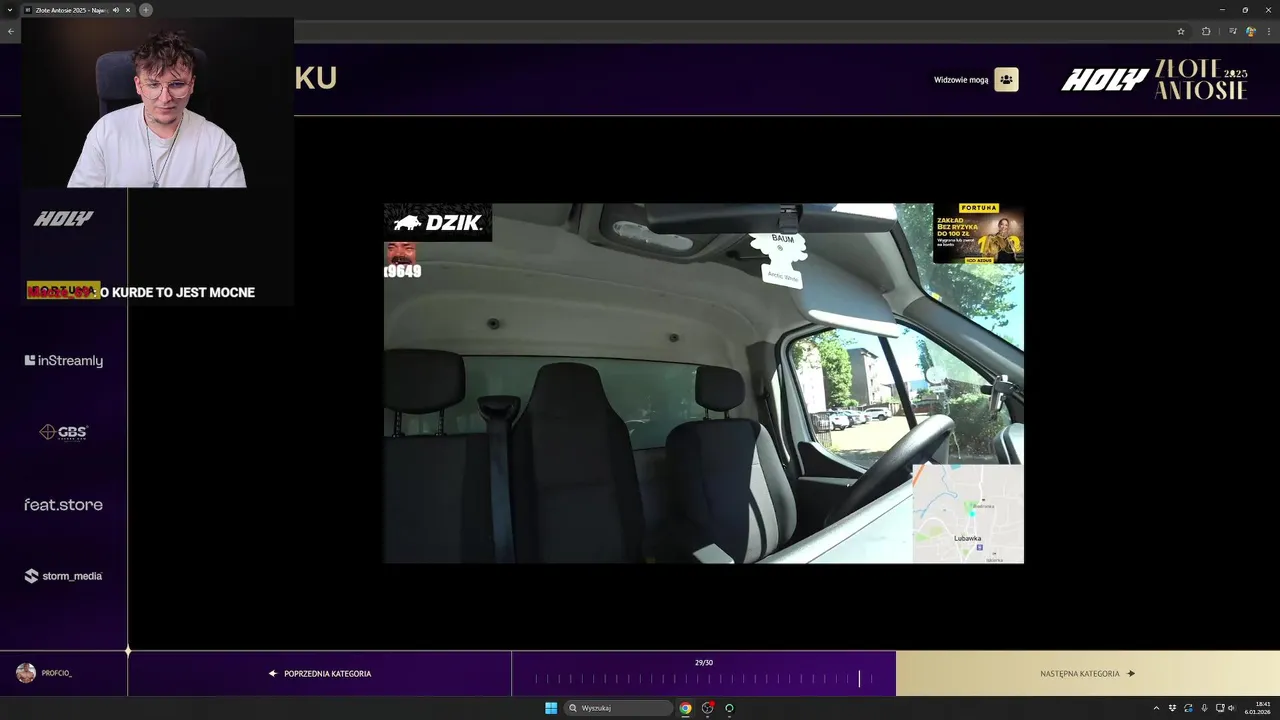Expand the hidden system tray icons chevron
This screenshot has height=720, width=1280.
pos(1157,708)
